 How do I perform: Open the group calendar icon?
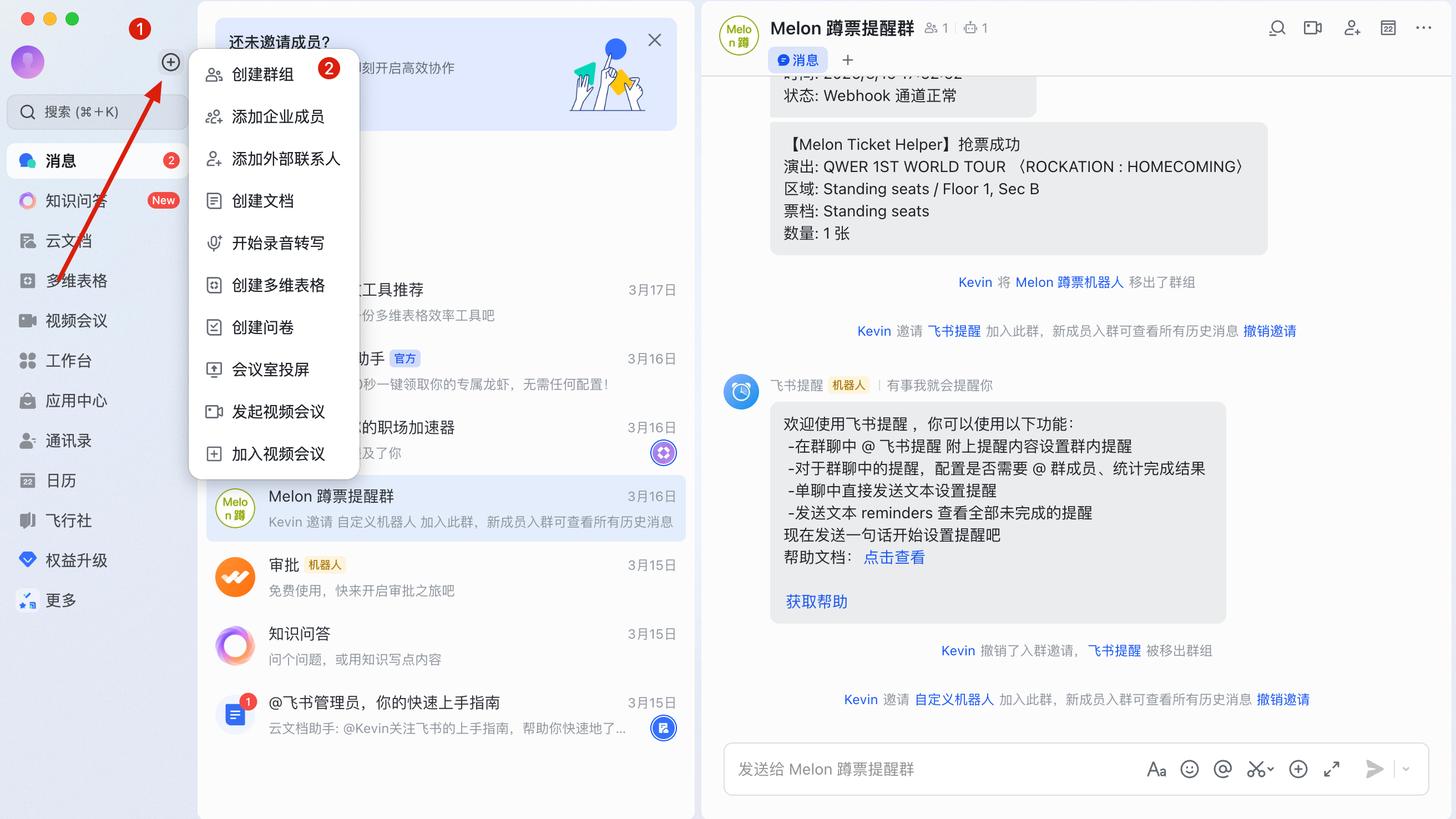click(x=1388, y=28)
